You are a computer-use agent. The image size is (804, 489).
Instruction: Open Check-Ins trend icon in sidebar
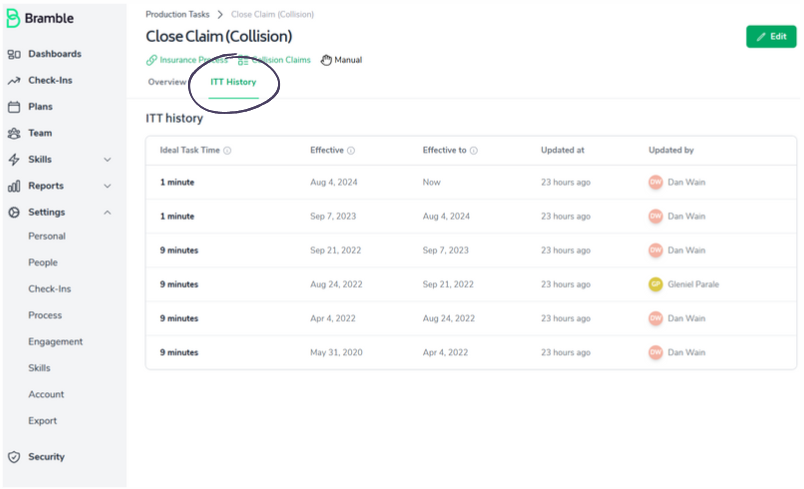pyautogui.click(x=14, y=81)
